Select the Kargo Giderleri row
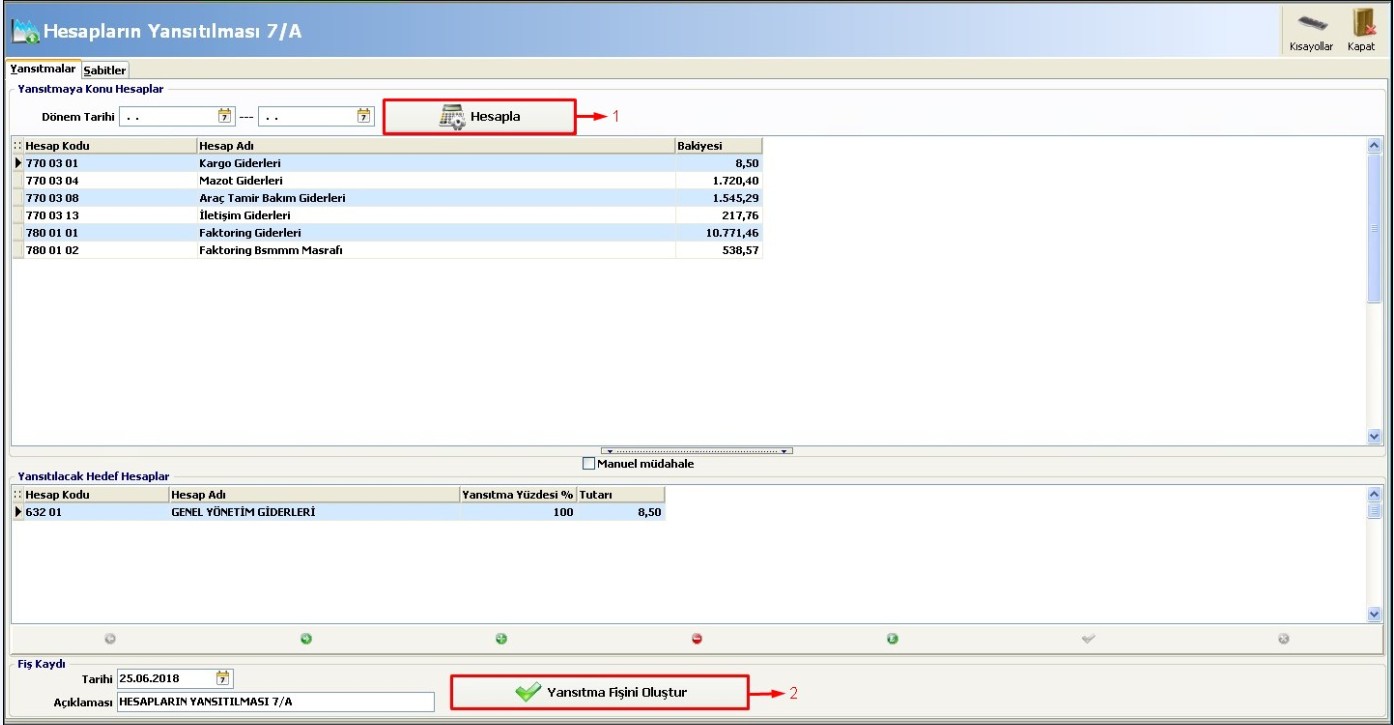 tap(387, 163)
